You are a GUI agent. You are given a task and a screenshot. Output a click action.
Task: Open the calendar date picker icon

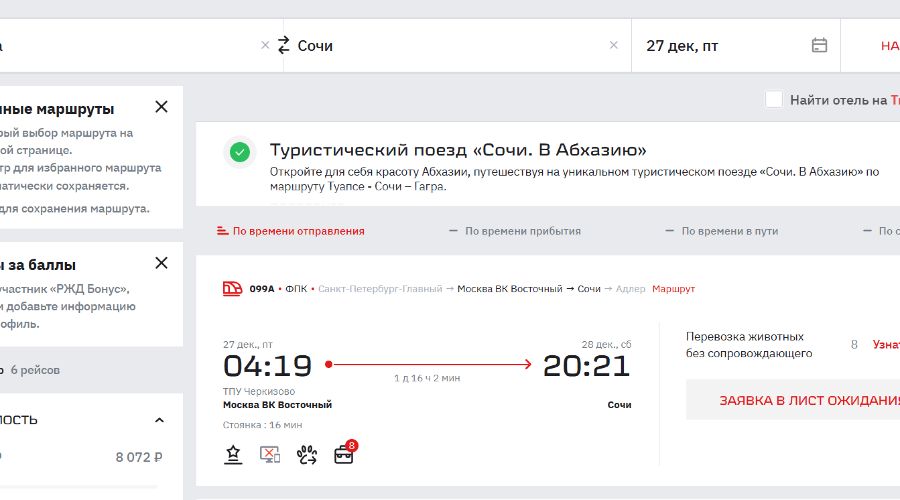tap(819, 45)
